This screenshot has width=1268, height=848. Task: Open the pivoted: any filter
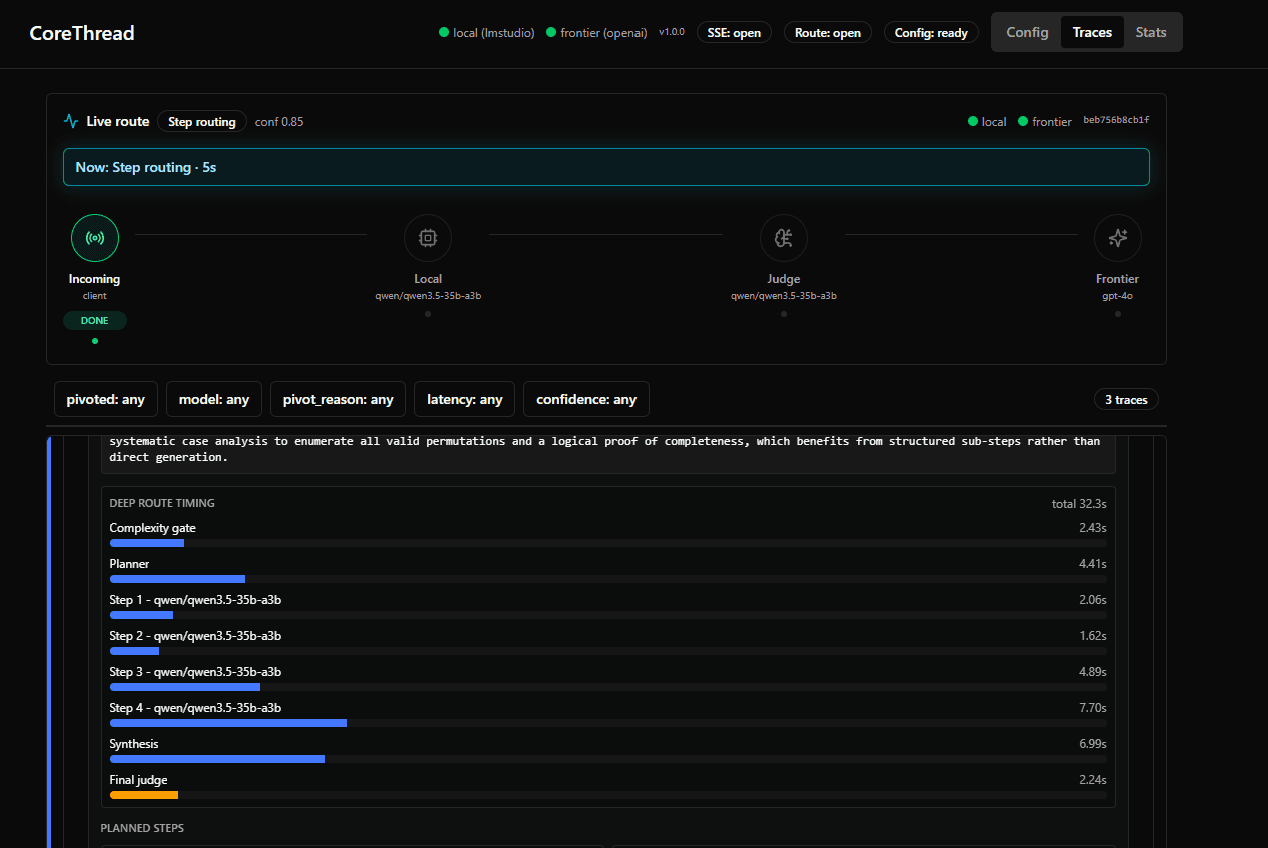tap(106, 399)
